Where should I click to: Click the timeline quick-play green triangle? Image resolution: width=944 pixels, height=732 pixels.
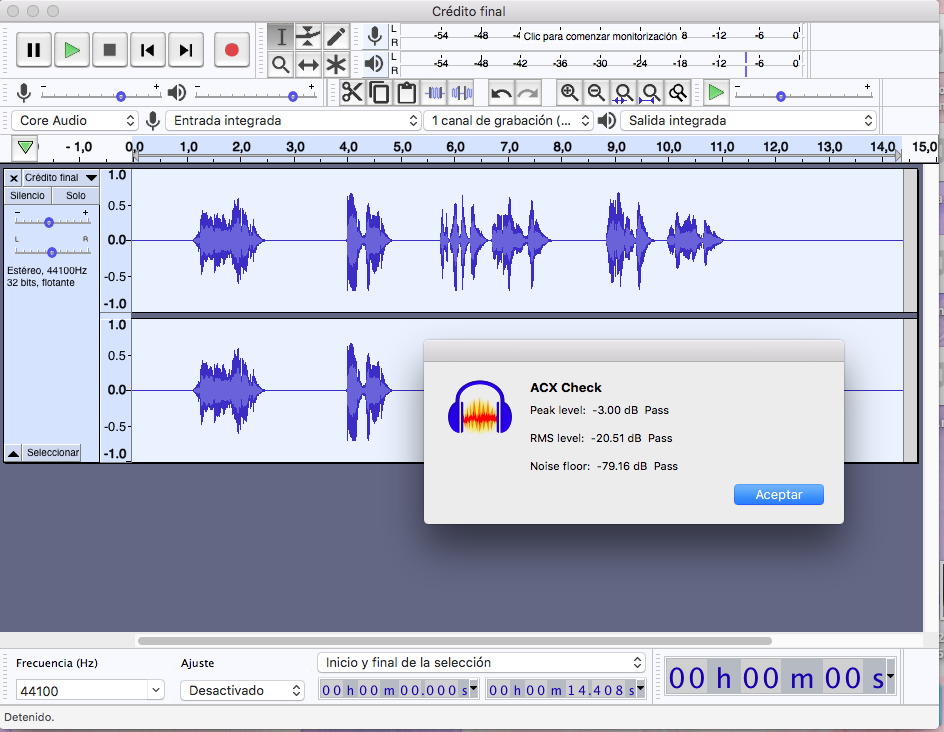click(25, 147)
